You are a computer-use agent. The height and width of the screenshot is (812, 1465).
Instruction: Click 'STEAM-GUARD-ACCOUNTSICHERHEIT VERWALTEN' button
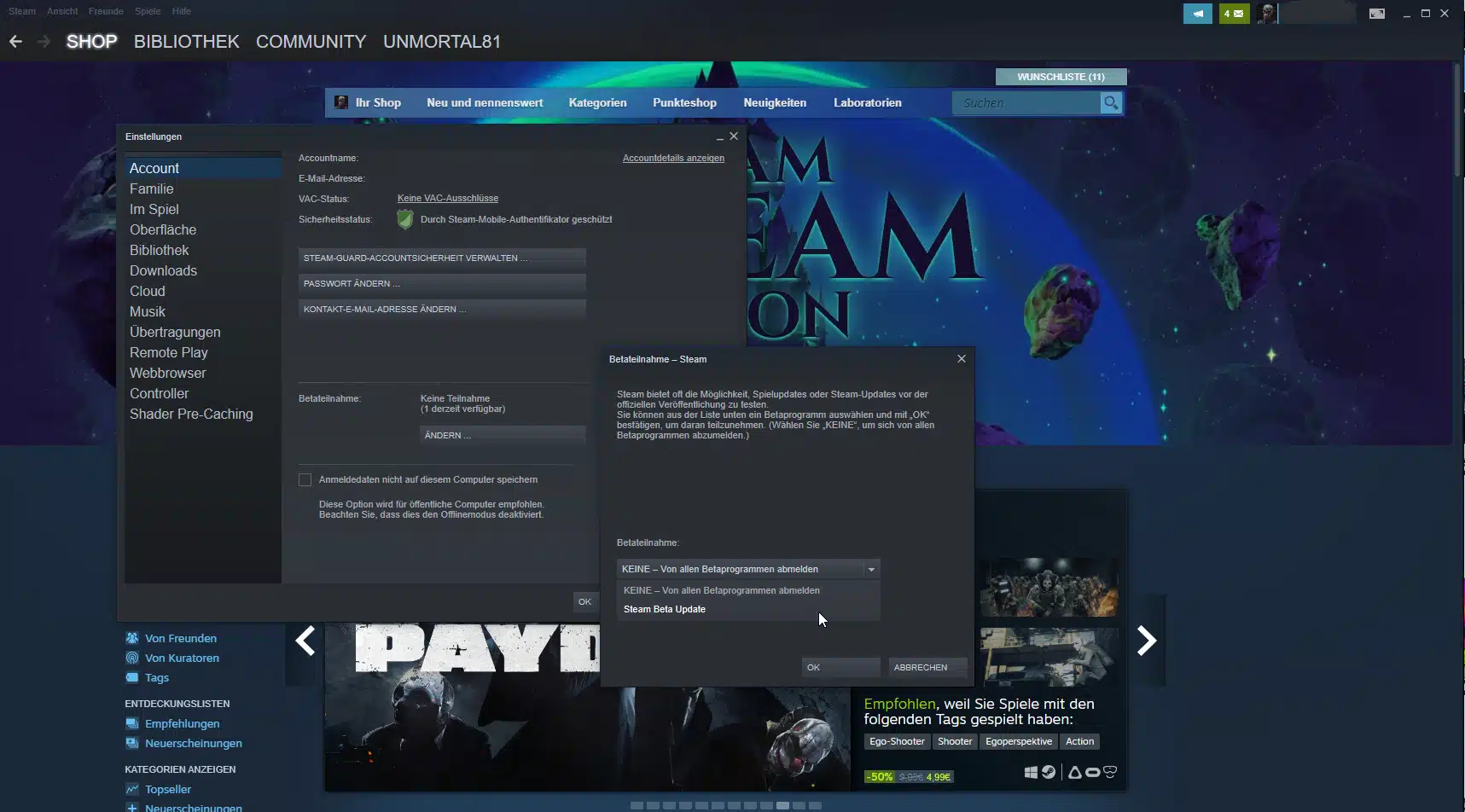coord(442,258)
